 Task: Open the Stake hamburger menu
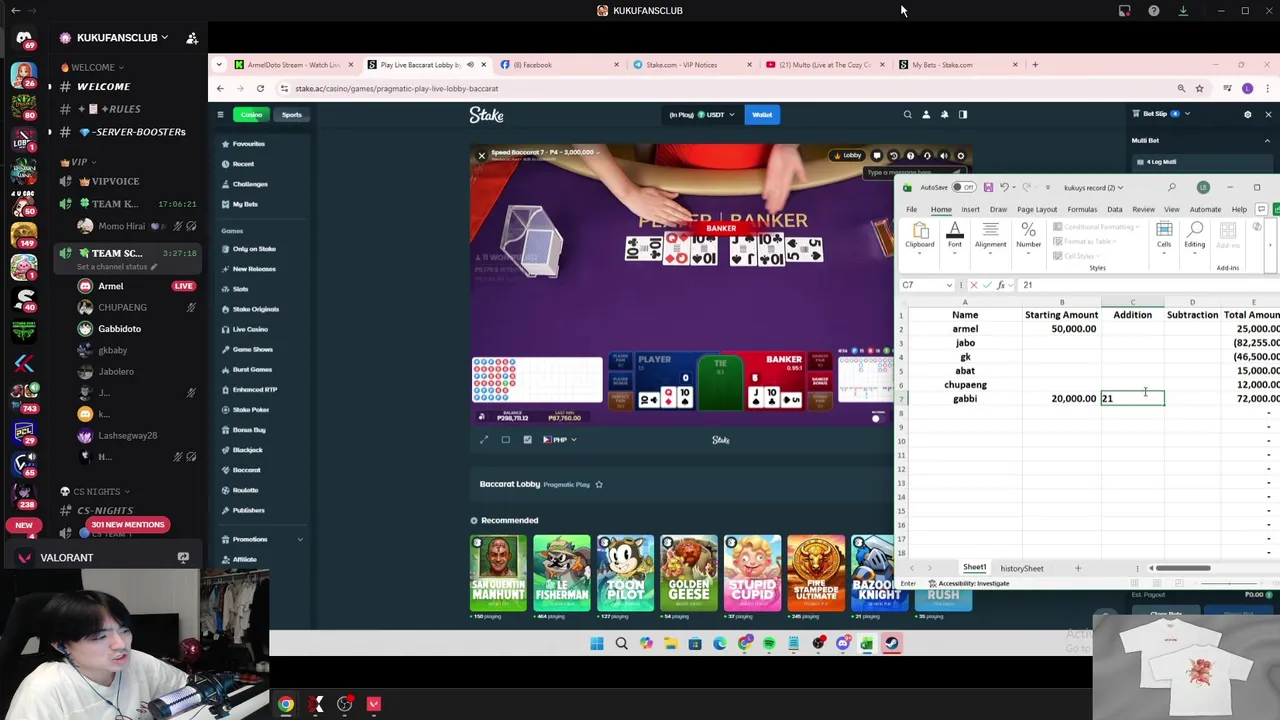[221, 115]
